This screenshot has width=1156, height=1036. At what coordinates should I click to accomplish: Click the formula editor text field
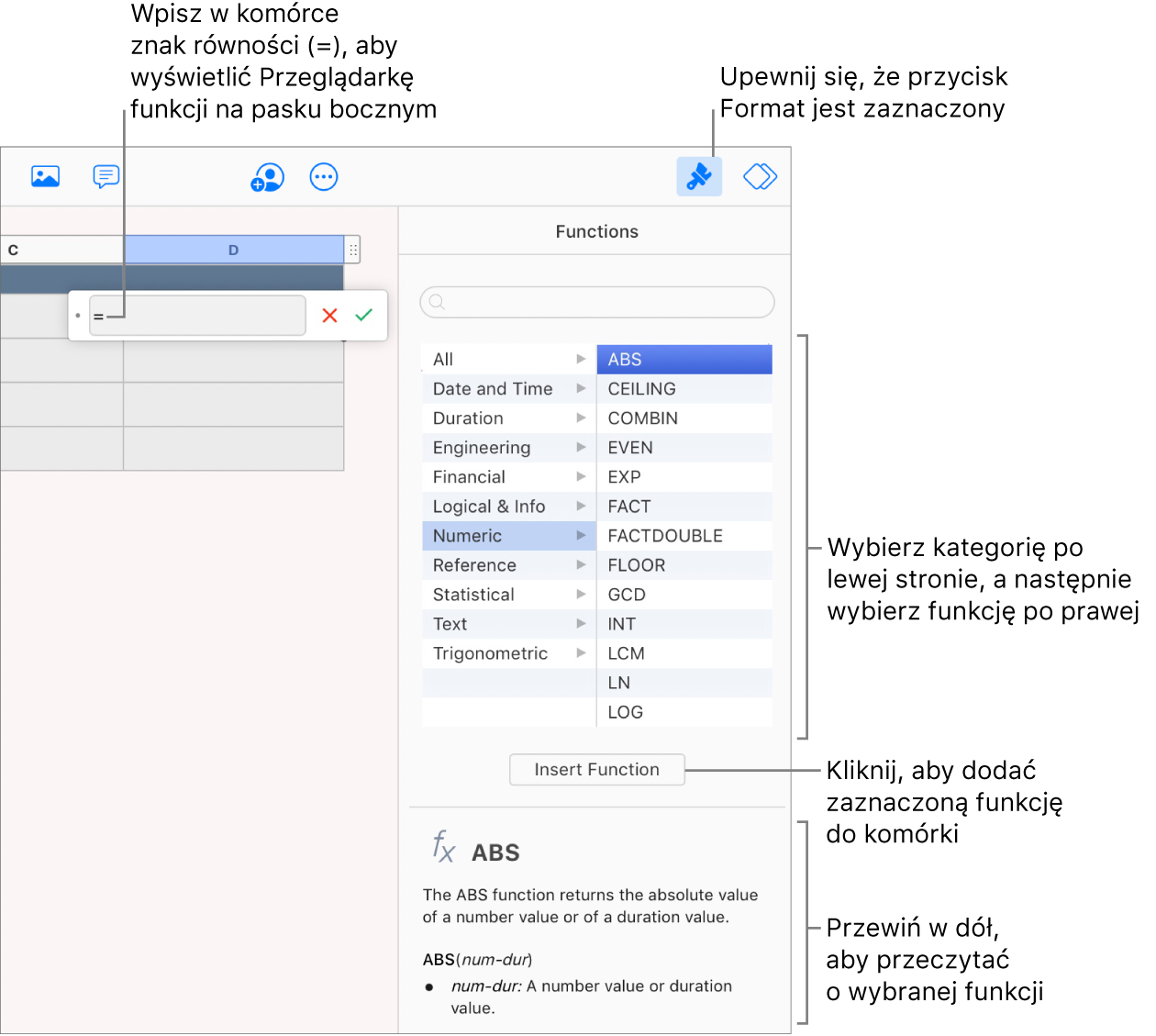tap(197, 316)
